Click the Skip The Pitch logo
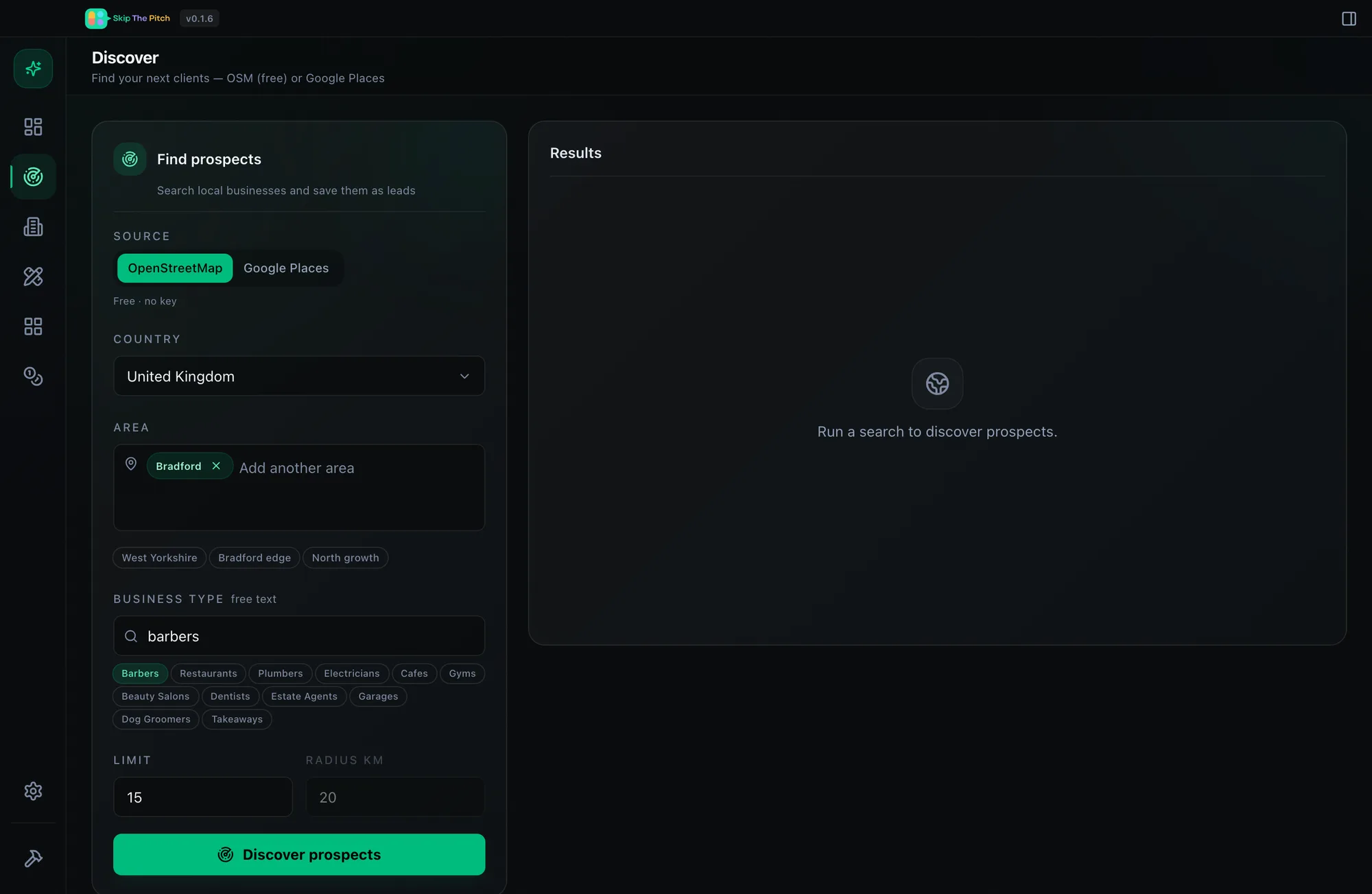 click(x=128, y=19)
